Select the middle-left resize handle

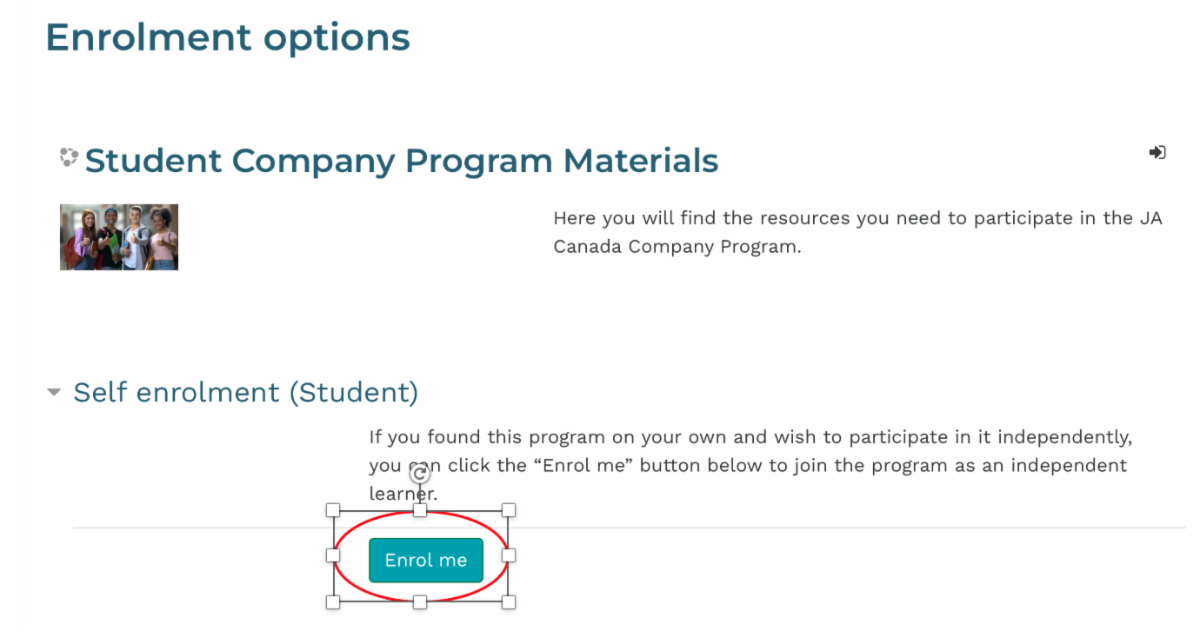[334, 555]
